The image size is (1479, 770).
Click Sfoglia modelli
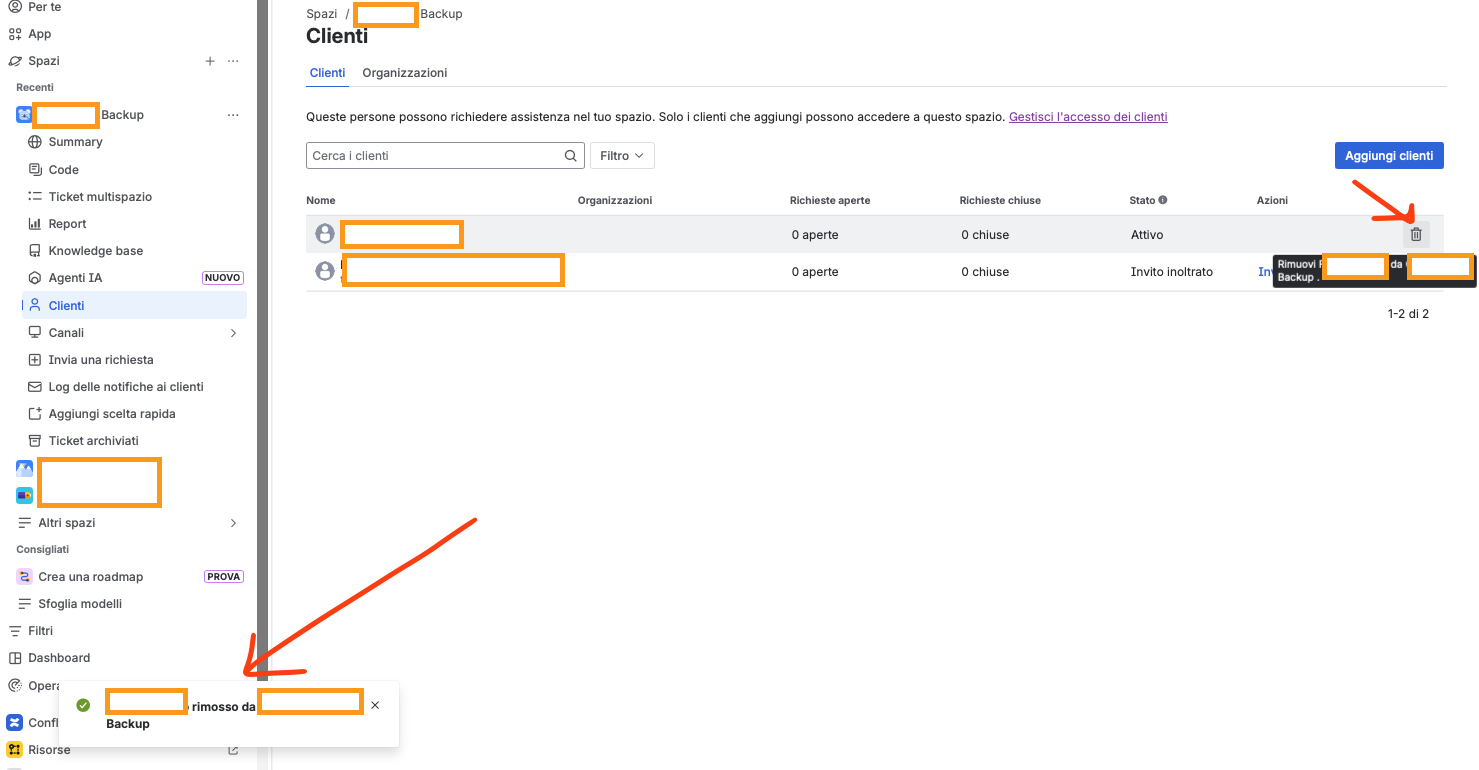(80, 604)
